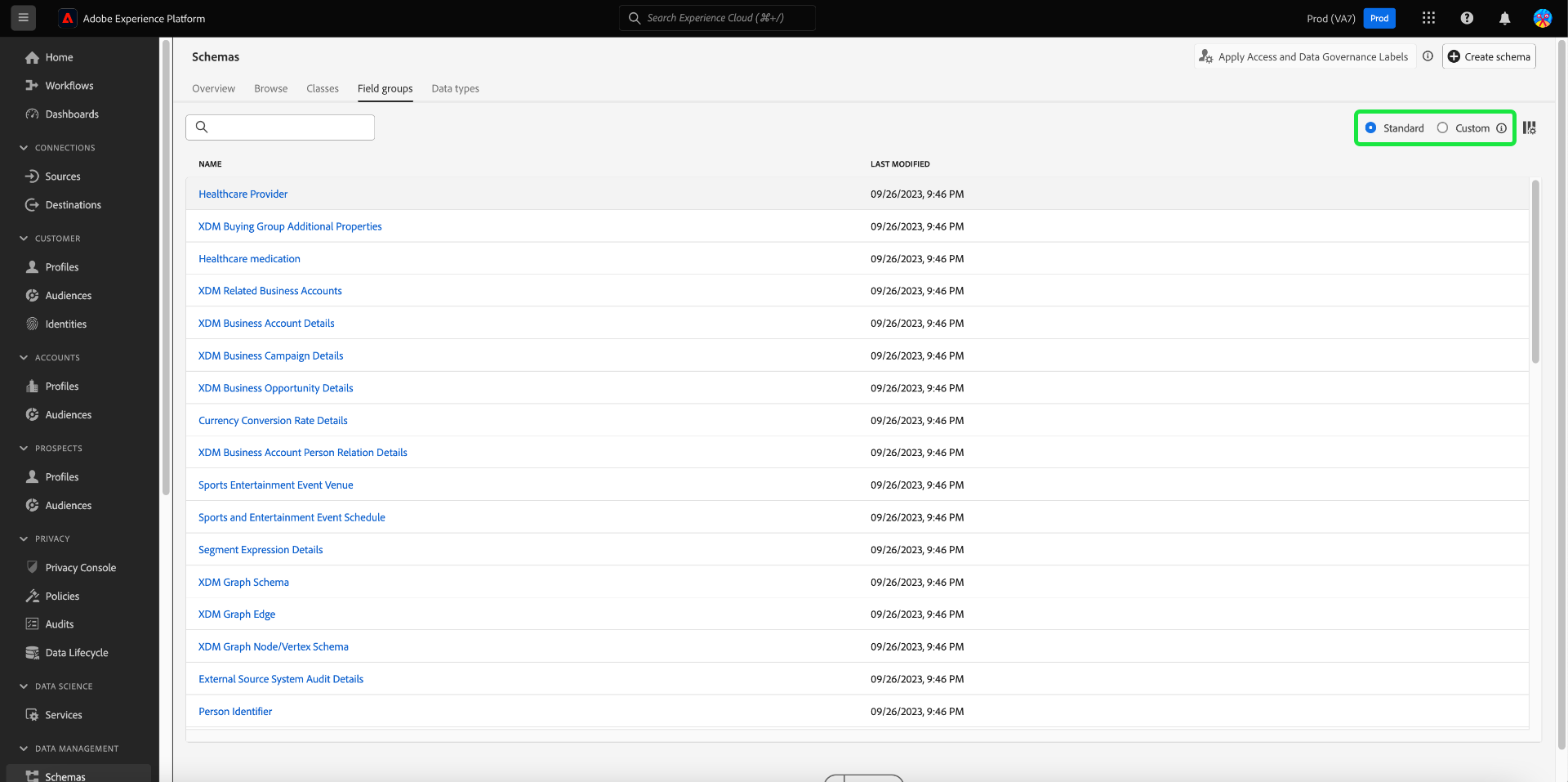Click the field groups list scrollbar
Image resolution: width=1568 pixels, height=782 pixels.
tap(1535, 272)
